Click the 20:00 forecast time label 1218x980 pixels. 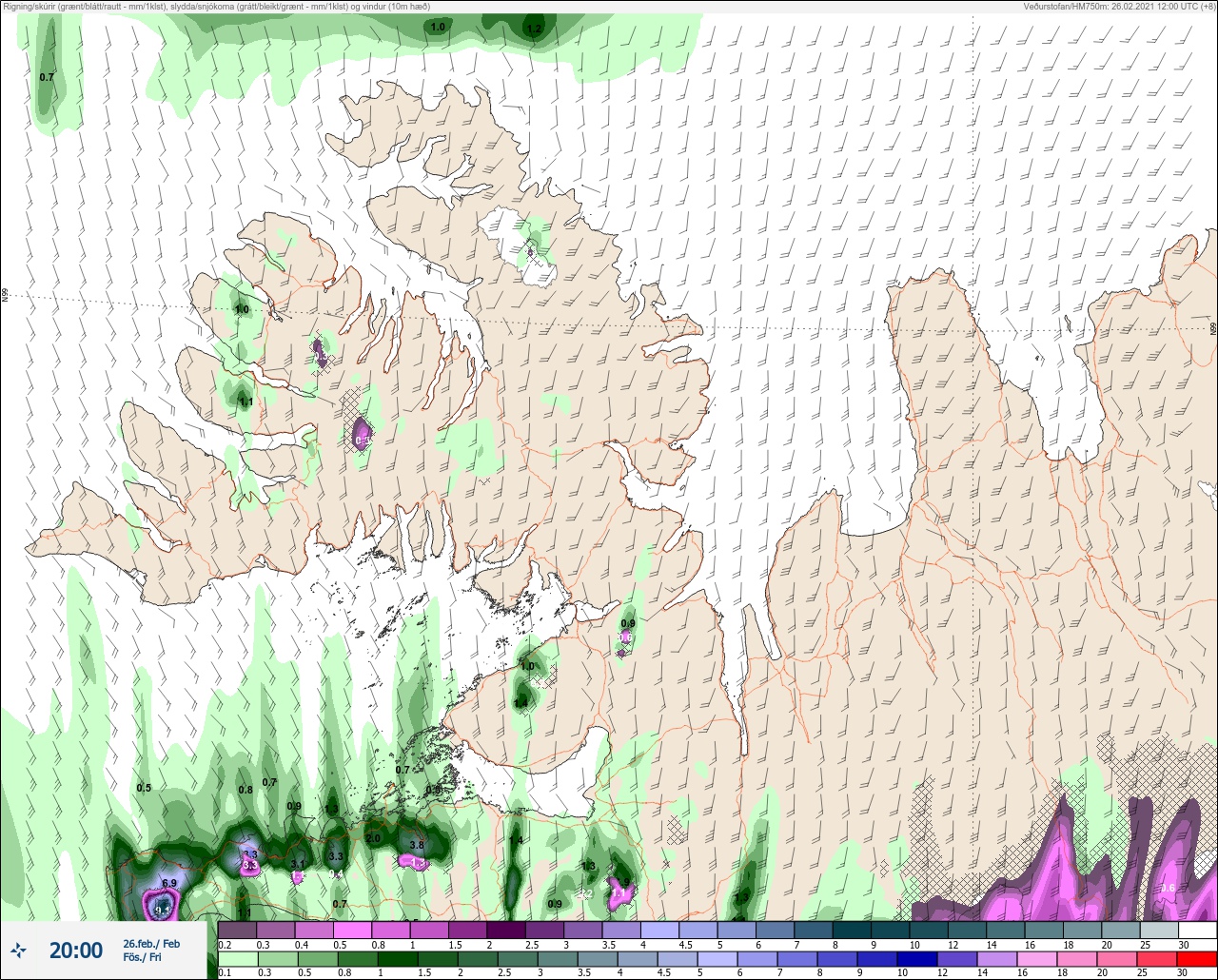[x=76, y=950]
